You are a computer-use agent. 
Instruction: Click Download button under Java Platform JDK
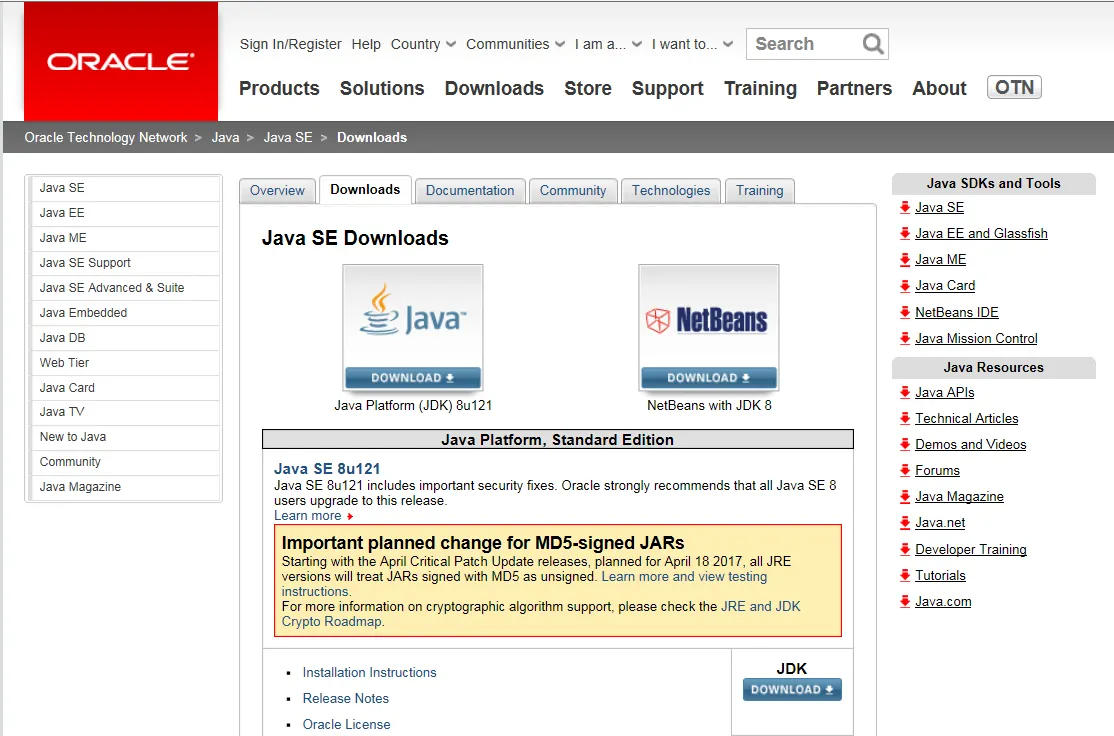point(413,378)
